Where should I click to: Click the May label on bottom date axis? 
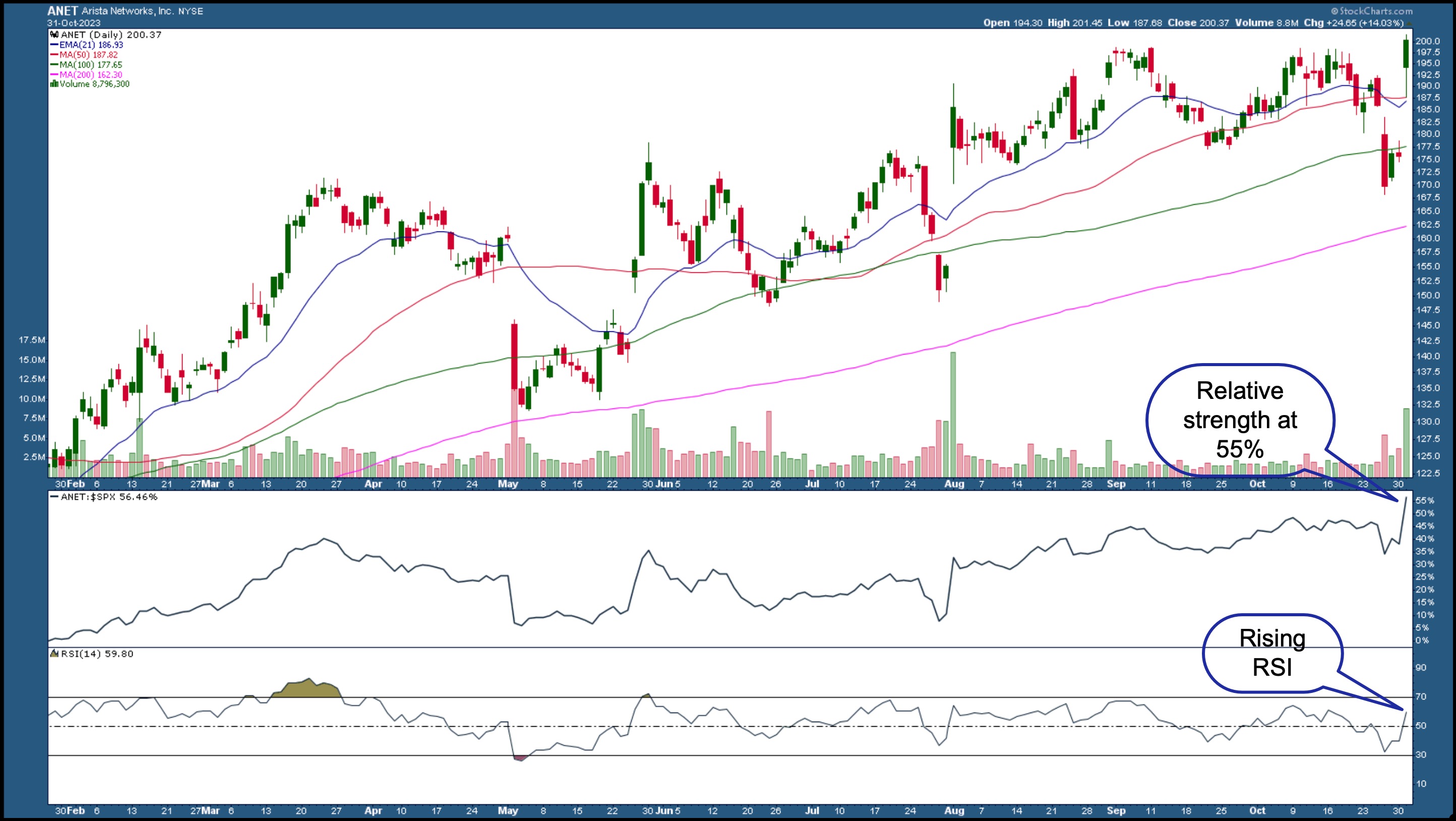[x=508, y=811]
